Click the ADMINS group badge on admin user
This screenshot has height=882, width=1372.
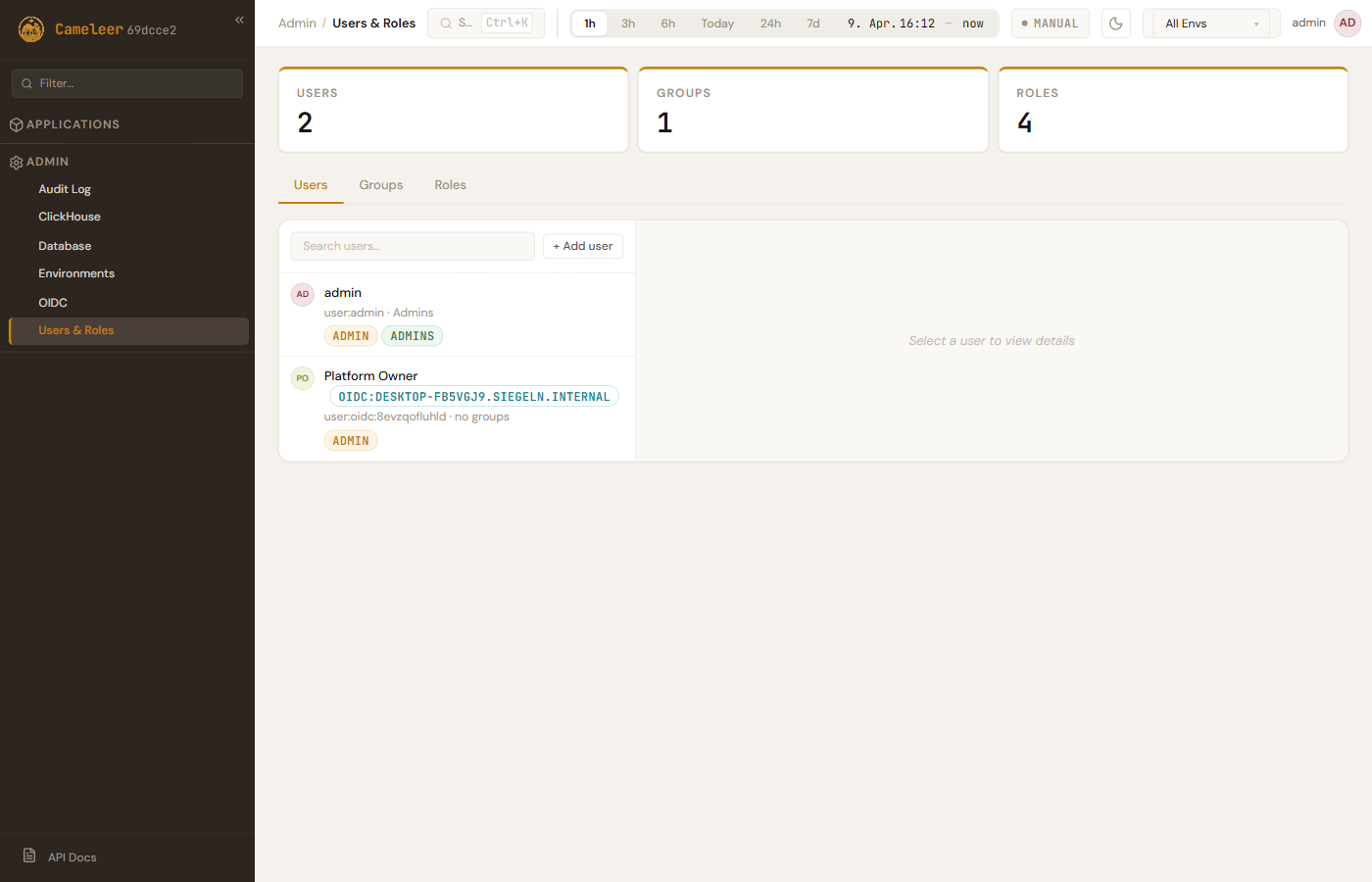tap(412, 336)
